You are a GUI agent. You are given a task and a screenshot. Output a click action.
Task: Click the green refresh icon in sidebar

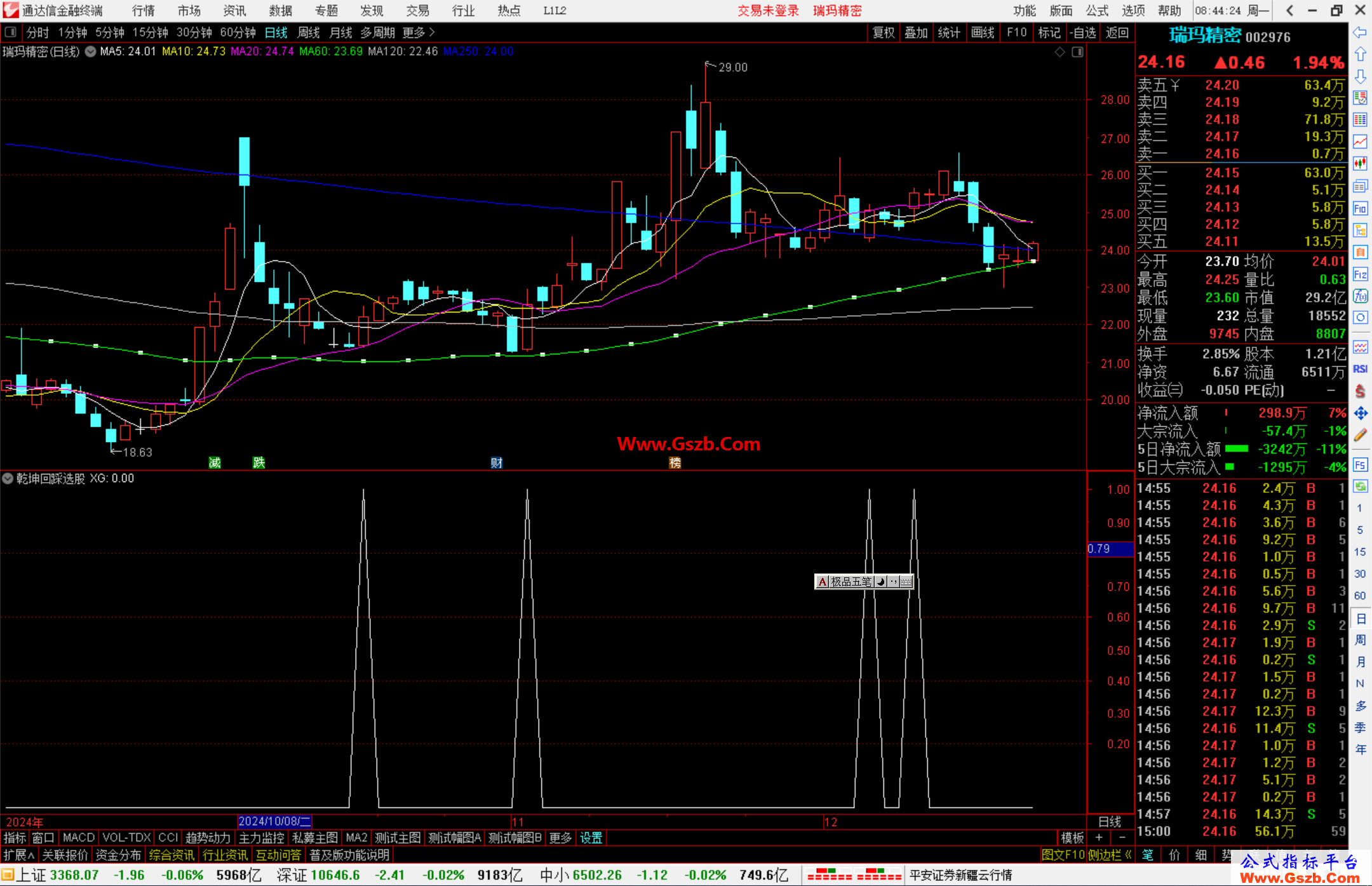point(1360,487)
